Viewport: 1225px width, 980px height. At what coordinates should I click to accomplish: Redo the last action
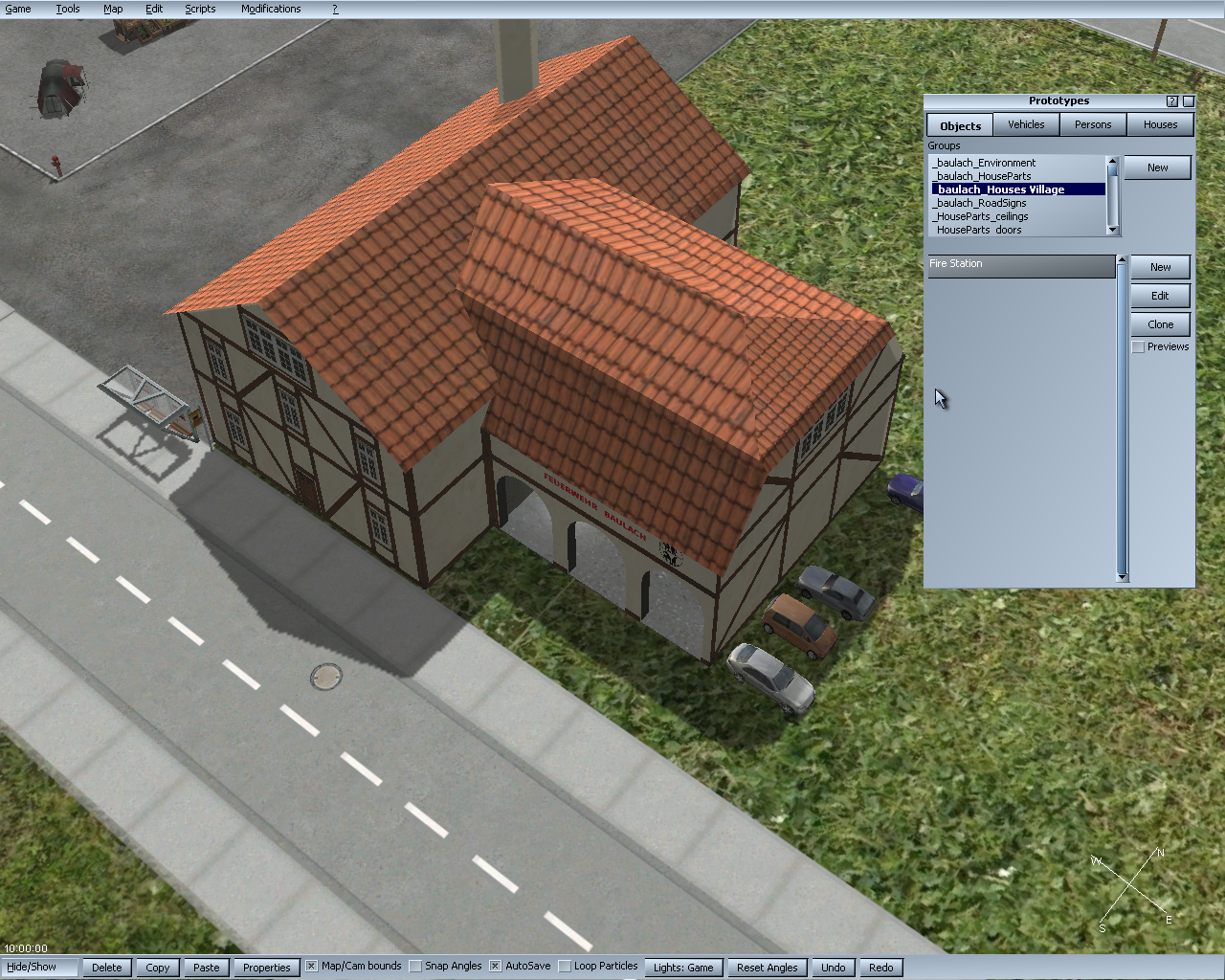(x=881, y=968)
